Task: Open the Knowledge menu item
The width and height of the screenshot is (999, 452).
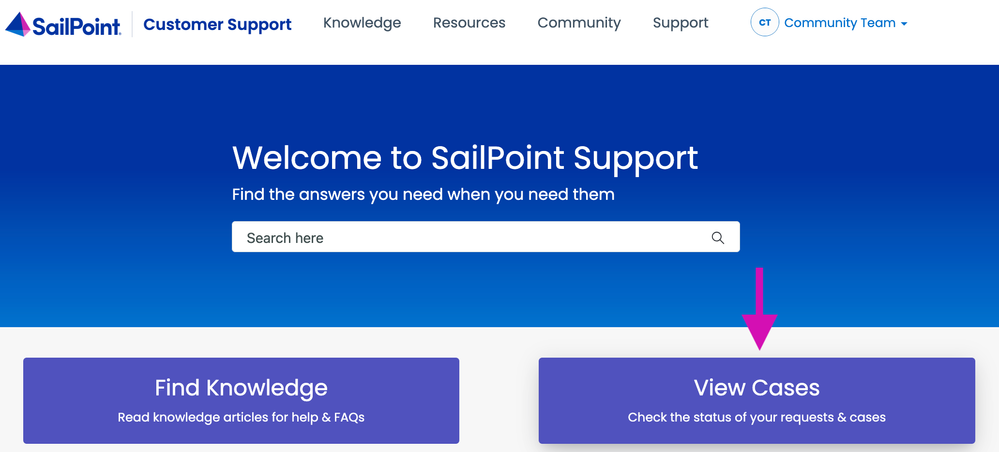Action: click(x=362, y=23)
